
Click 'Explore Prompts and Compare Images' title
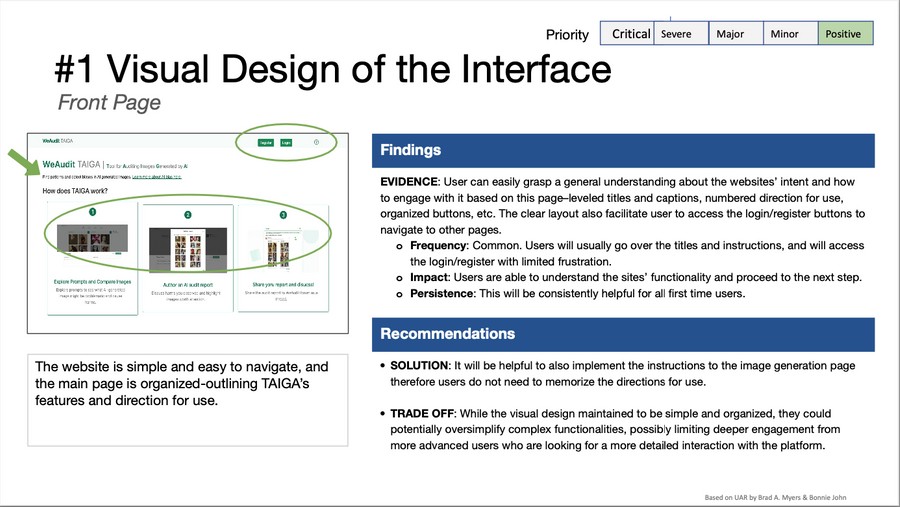coord(92,282)
